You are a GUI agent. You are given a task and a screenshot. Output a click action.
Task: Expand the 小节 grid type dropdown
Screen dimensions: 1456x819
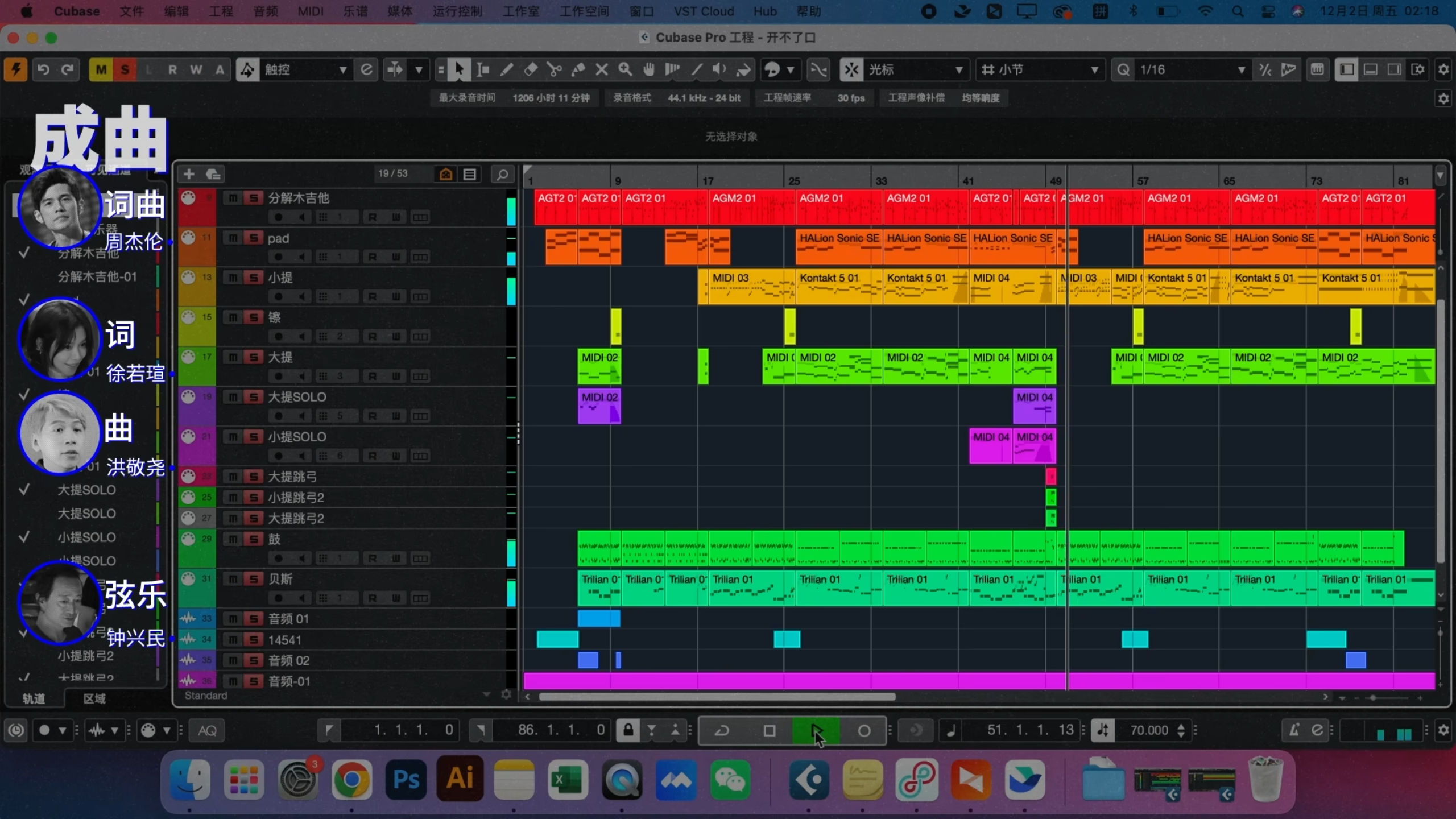pyautogui.click(x=1094, y=70)
